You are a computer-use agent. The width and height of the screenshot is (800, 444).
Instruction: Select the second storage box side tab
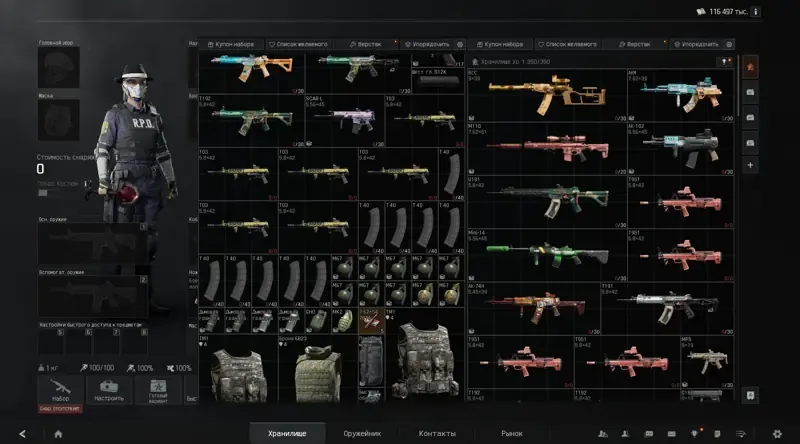pyautogui.click(x=750, y=117)
